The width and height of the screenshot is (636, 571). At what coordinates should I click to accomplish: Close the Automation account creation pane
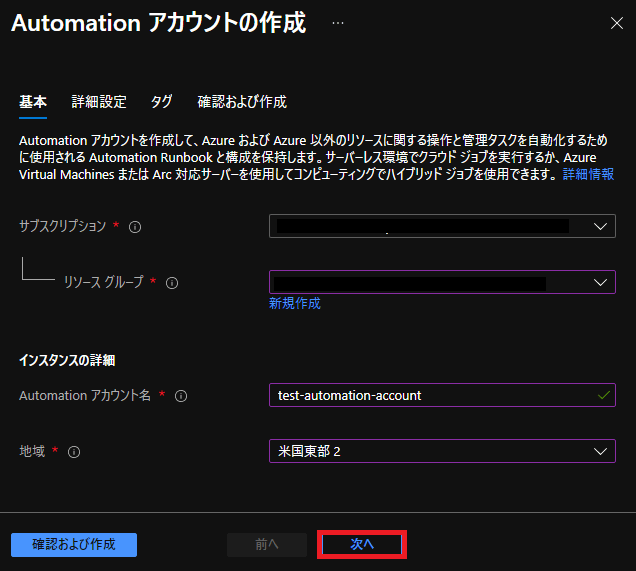click(x=617, y=23)
